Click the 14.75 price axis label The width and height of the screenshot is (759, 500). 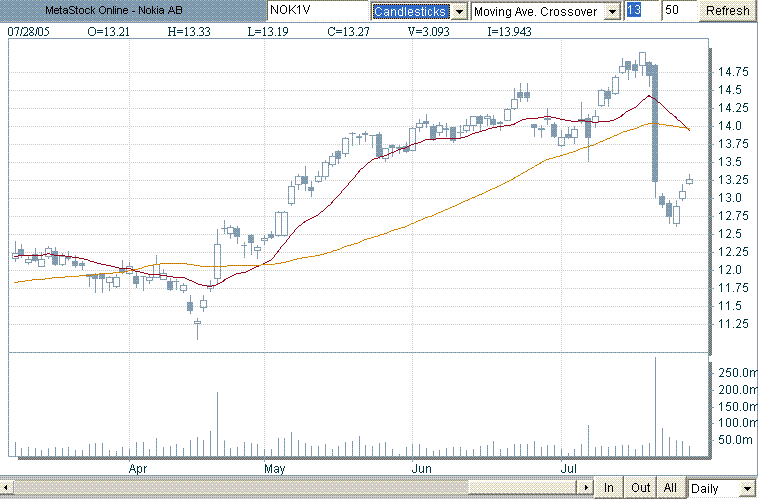pos(733,72)
